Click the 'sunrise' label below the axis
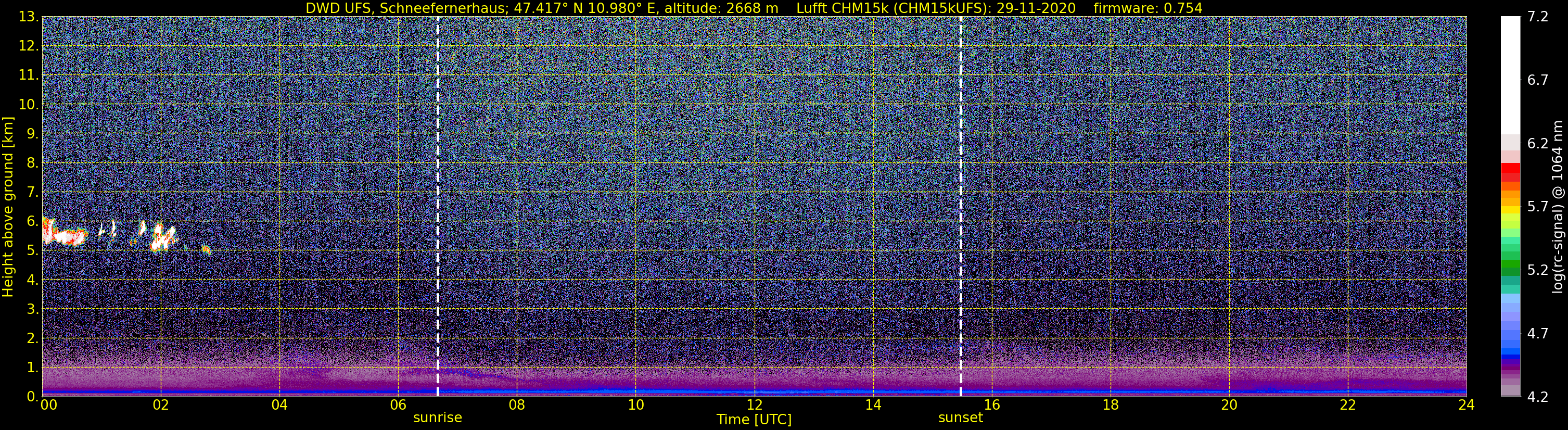 click(x=438, y=418)
